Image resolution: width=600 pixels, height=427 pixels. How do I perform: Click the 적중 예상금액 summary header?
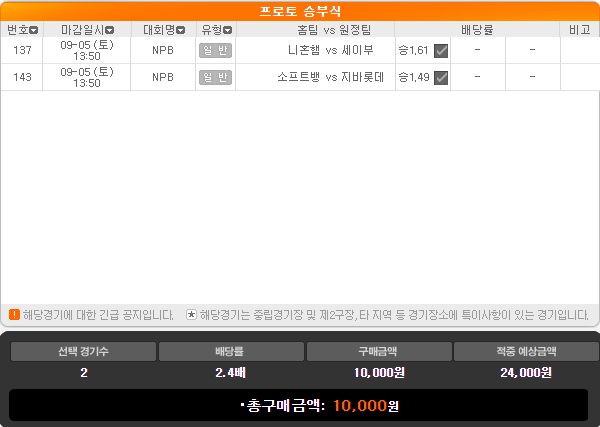click(527, 351)
